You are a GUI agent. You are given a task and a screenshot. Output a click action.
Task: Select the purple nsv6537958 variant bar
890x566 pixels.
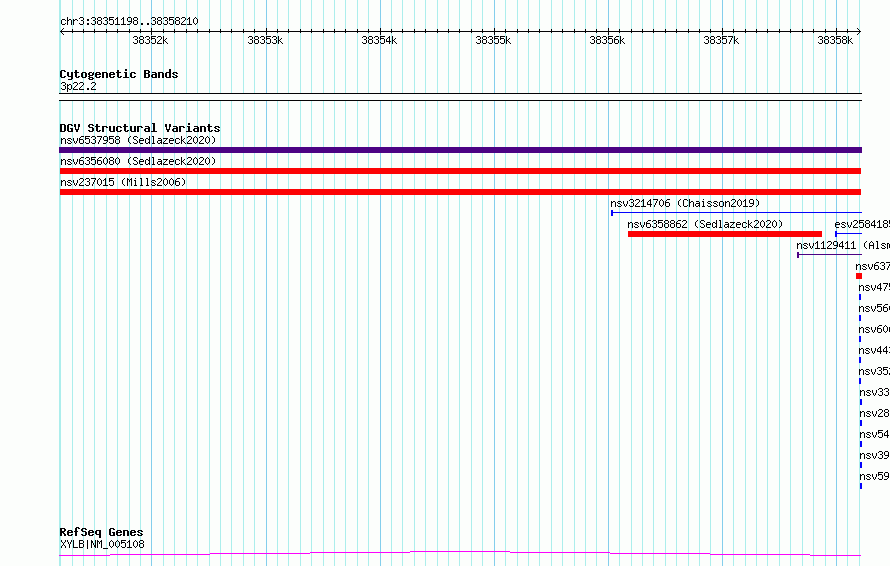(x=460, y=150)
